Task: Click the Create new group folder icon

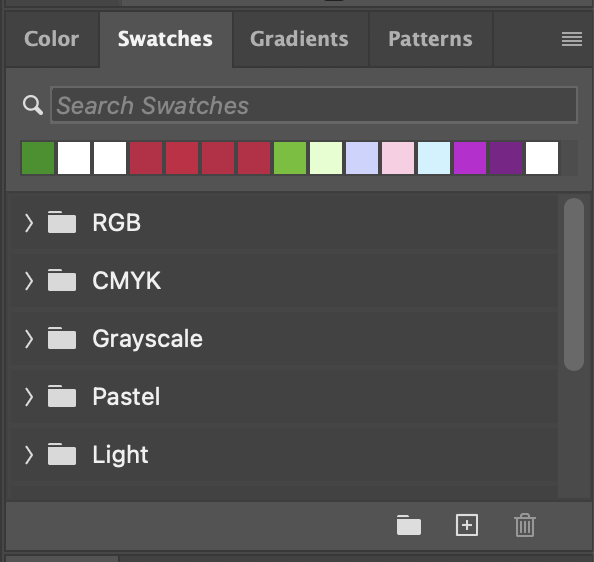Action: 409,525
